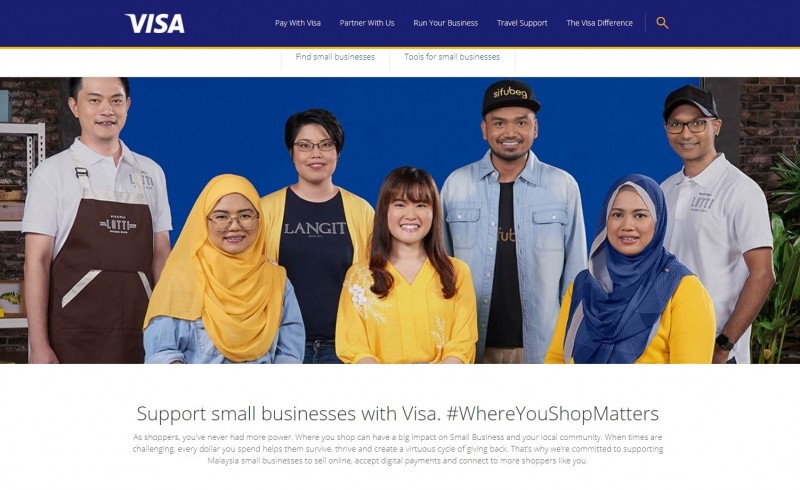This screenshot has height=490, width=800.
Task: Click the Support small businesses with Visa headline
Action: [x=288, y=413]
